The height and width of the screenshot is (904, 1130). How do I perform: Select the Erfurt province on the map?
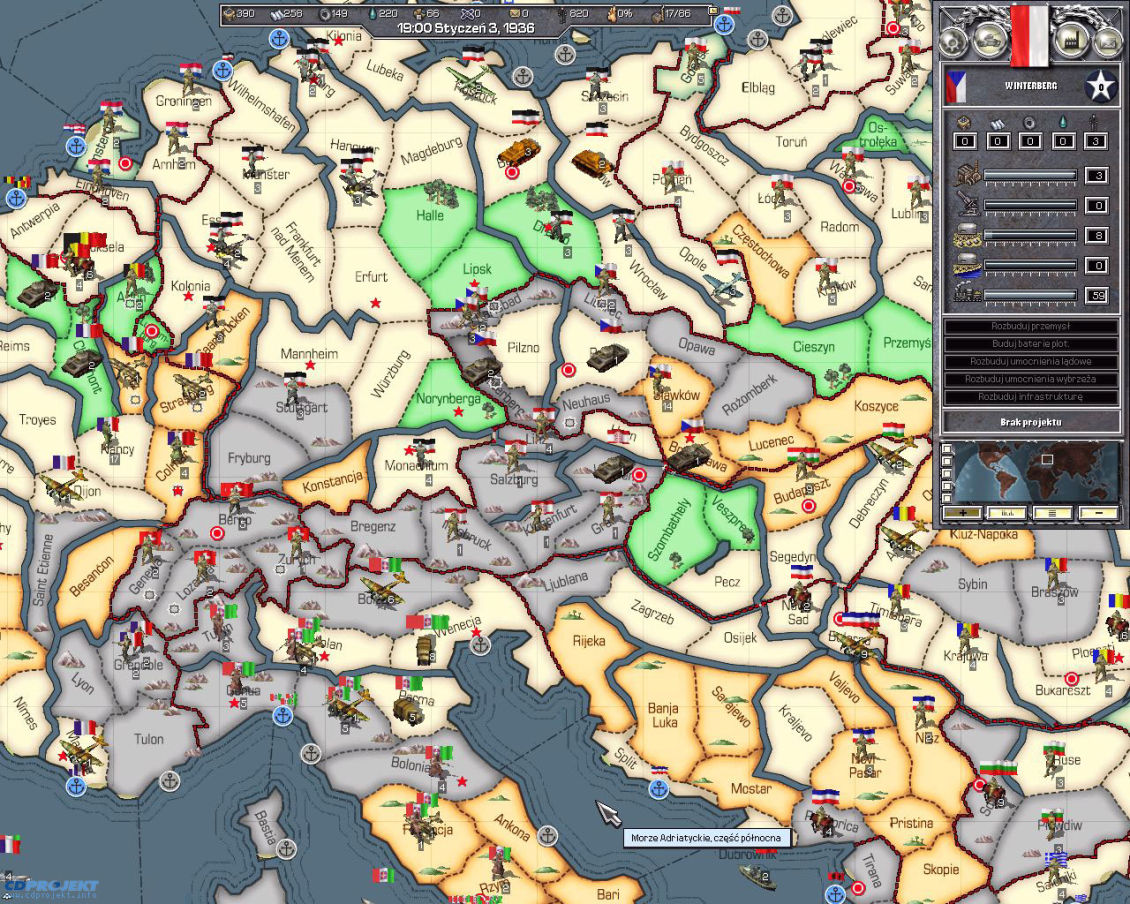coord(371,277)
